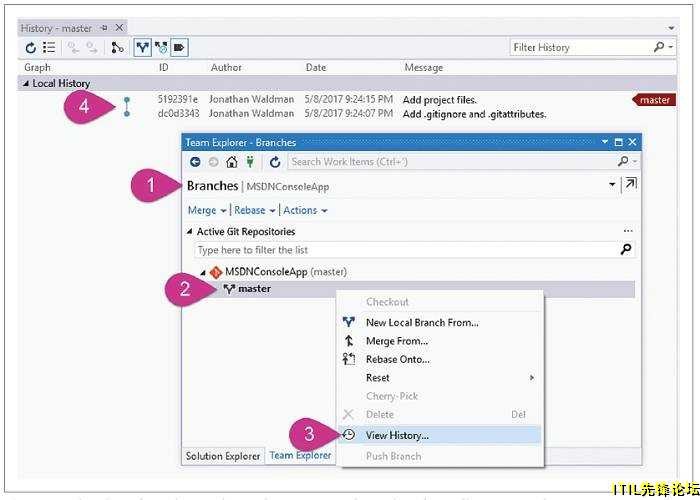Select commit dc0d3343
The height and width of the screenshot is (500, 700).
pyautogui.click(x=179, y=113)
